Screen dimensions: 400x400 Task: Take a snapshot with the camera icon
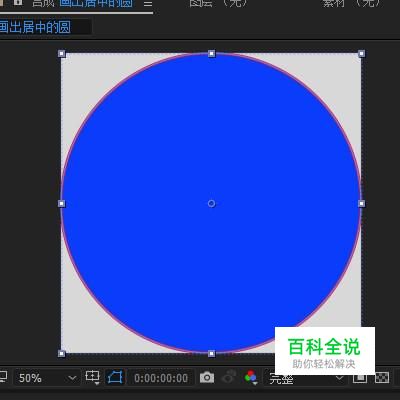coord(207,378)
